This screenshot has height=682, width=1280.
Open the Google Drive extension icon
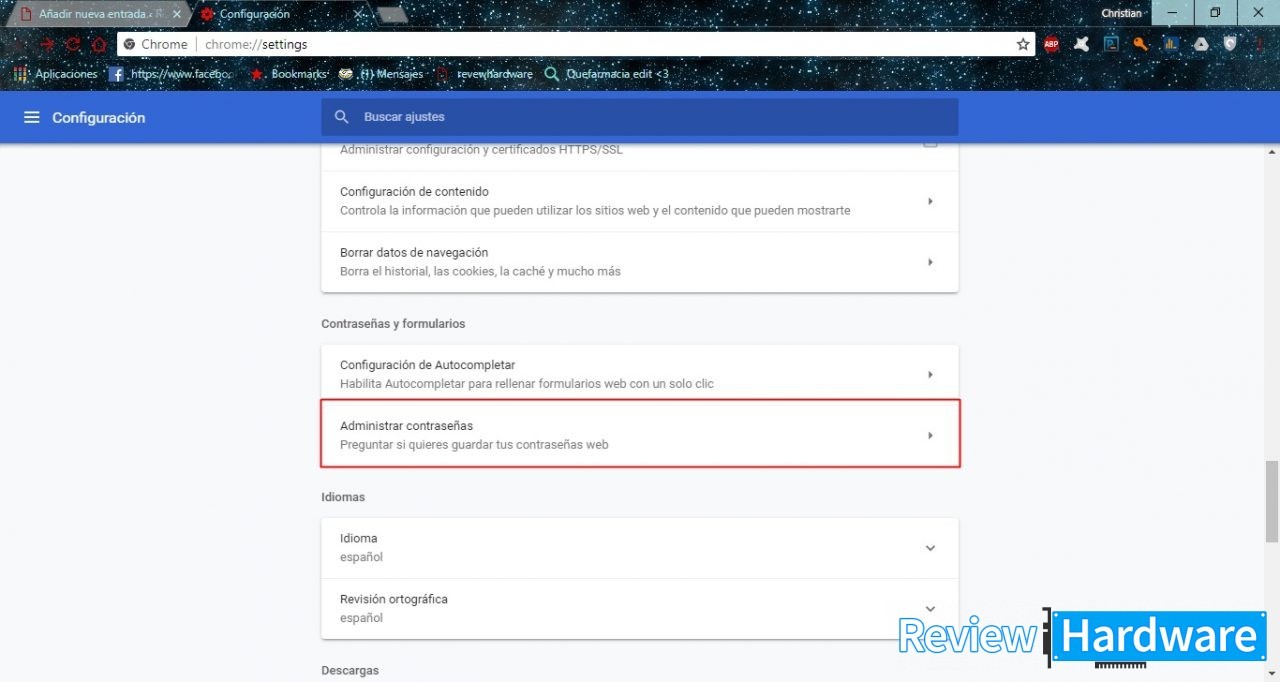coord(1200,44)
